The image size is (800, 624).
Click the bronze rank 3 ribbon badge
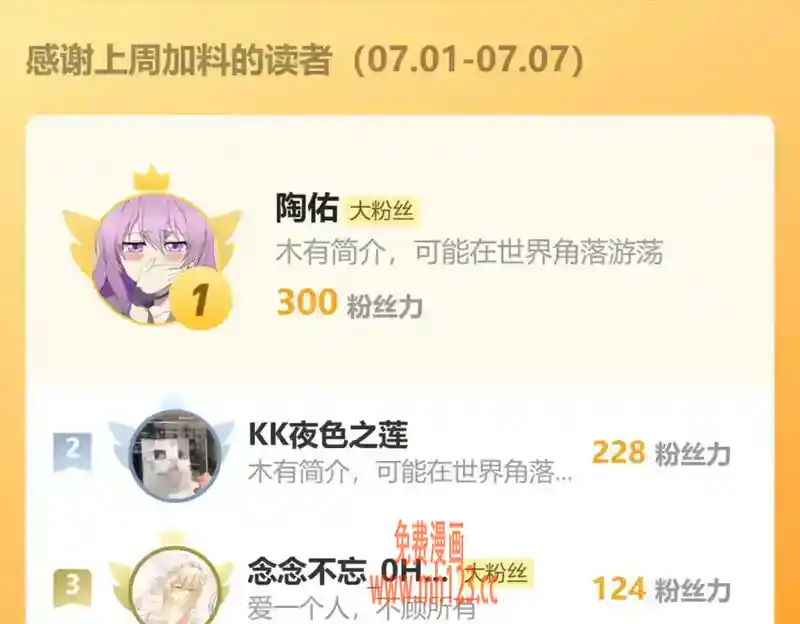pyautogui.click(x=72, y=587)
